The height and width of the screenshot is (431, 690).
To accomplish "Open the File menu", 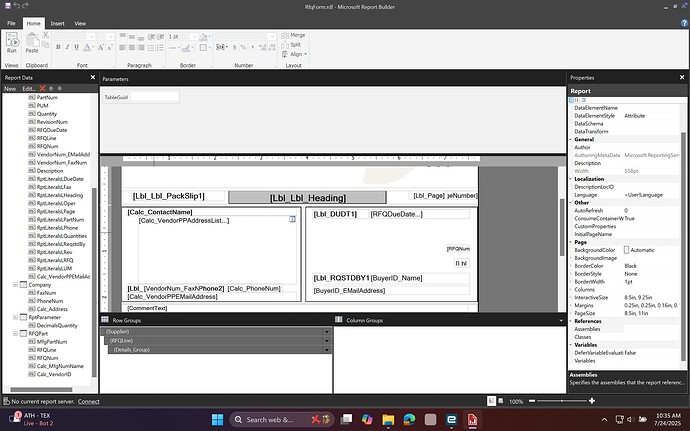I will 11,23.
